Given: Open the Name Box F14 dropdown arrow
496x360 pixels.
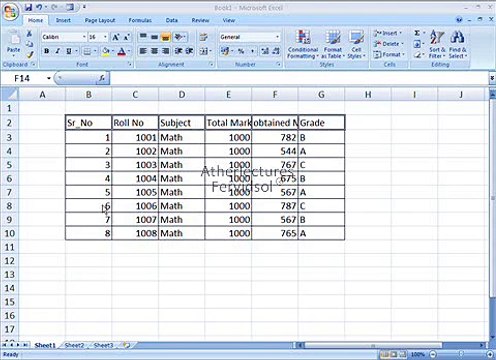Looking at the screenshot, I should pyautogui.click(x=49, y=78).
